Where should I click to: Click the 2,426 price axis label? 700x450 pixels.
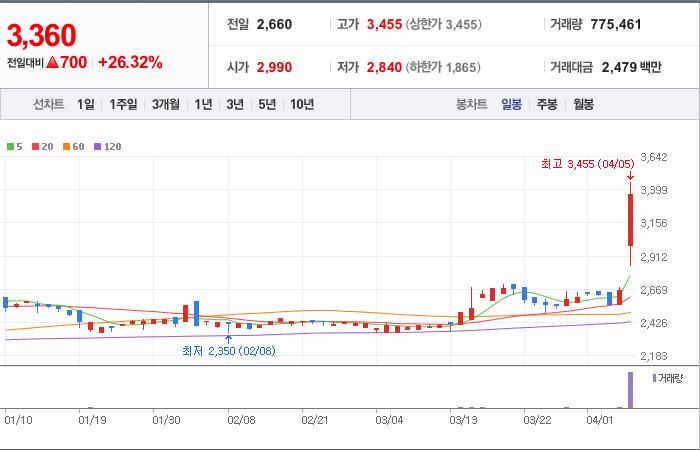654,323
